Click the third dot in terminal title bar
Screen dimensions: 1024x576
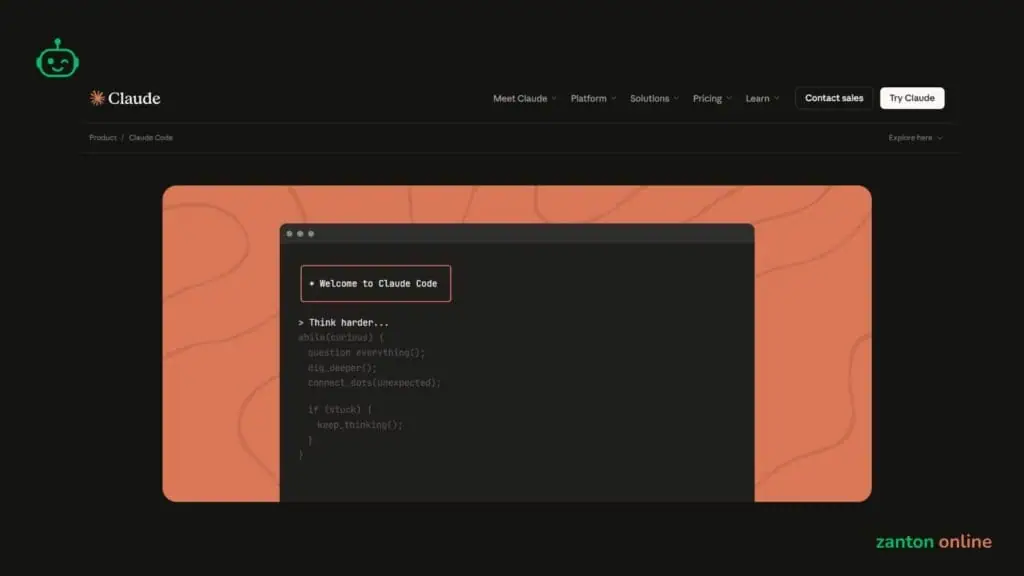(x=311, y=234)
